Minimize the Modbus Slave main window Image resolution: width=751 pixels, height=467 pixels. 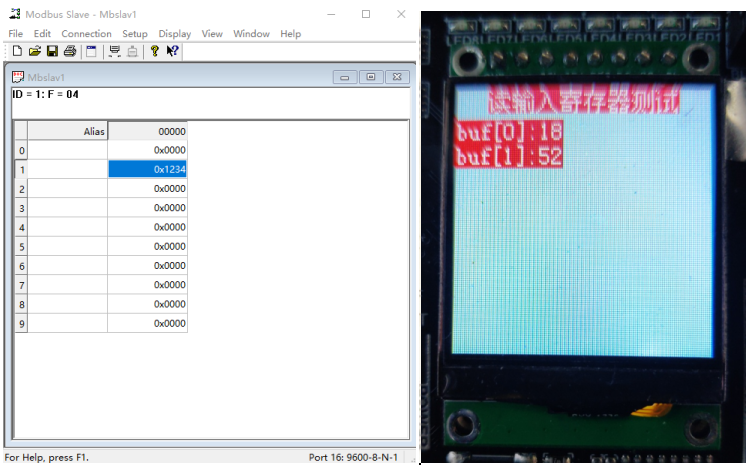tap(331, 14)
